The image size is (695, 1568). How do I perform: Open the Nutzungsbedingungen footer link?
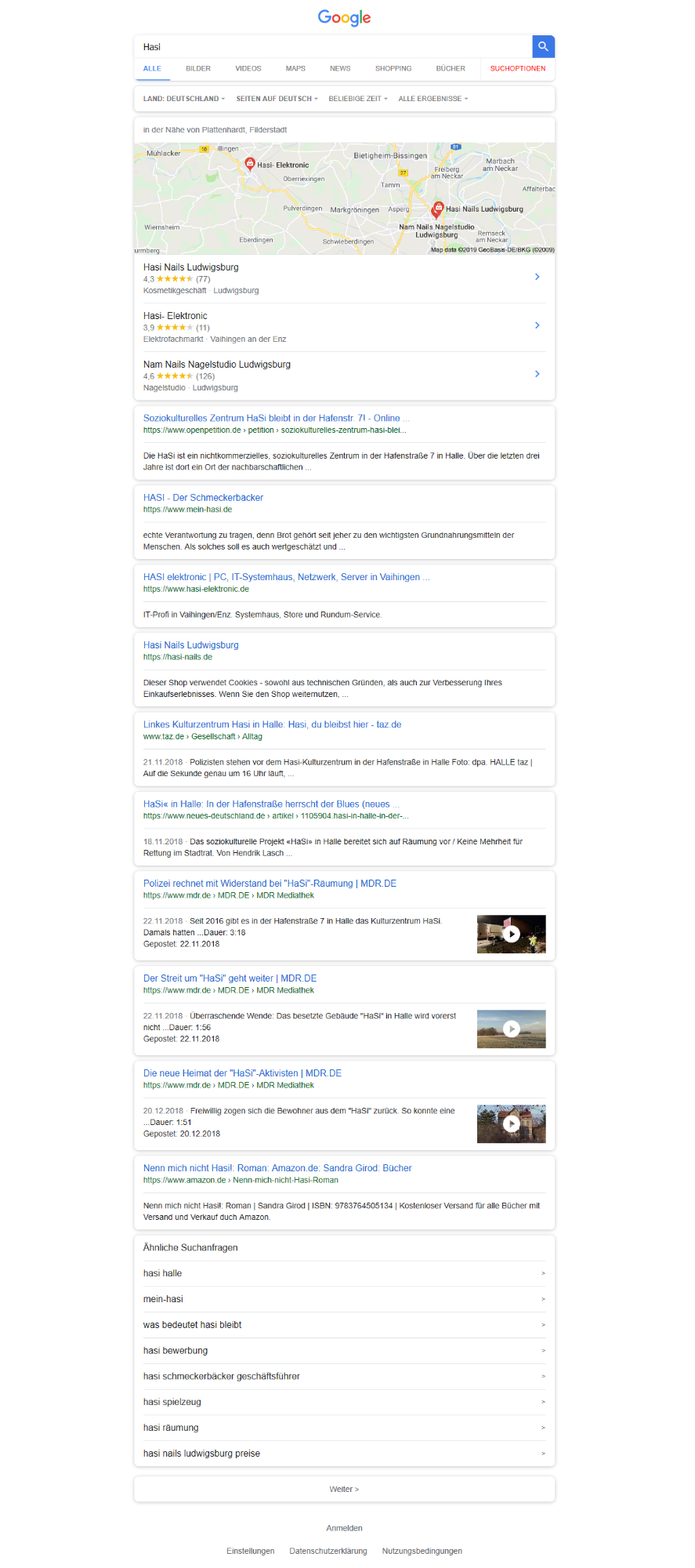(x=422, y=1551)
